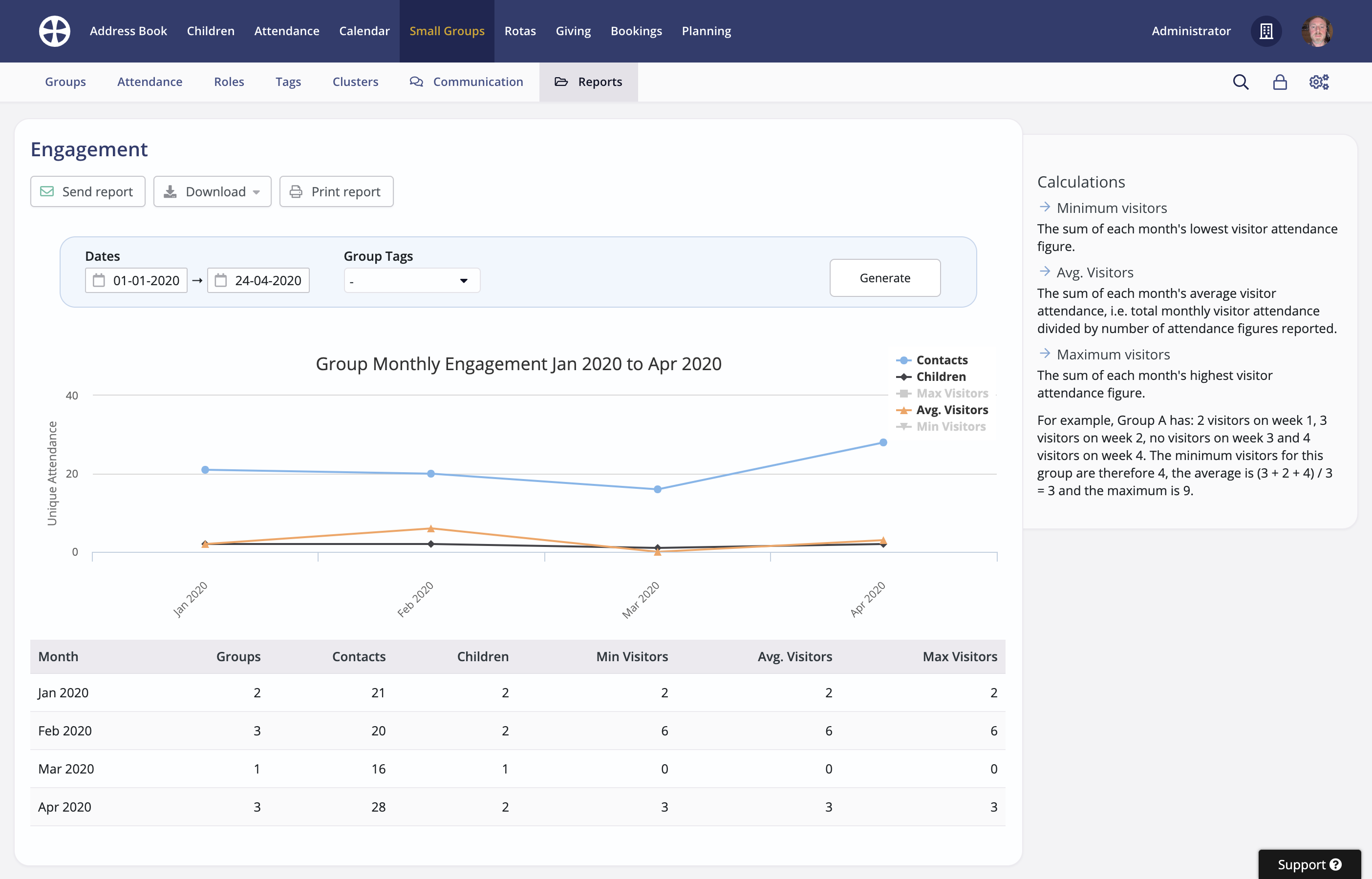The image size is (1372, 879).
Task: Toggle Min Visitors series in legend
Action: pyautogui.click(x=950, y=426)
